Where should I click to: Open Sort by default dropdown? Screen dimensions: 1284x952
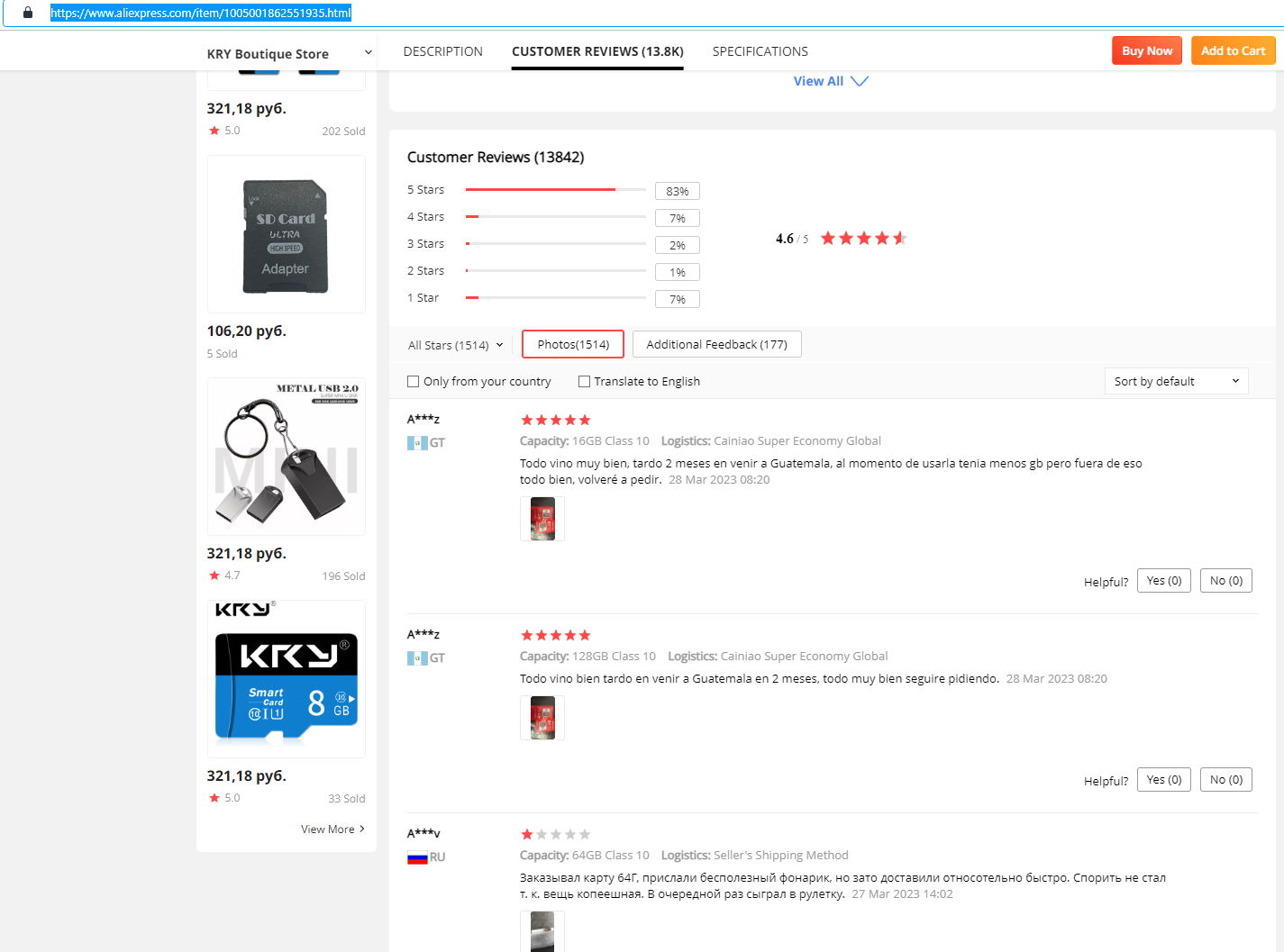[1177, 381]
